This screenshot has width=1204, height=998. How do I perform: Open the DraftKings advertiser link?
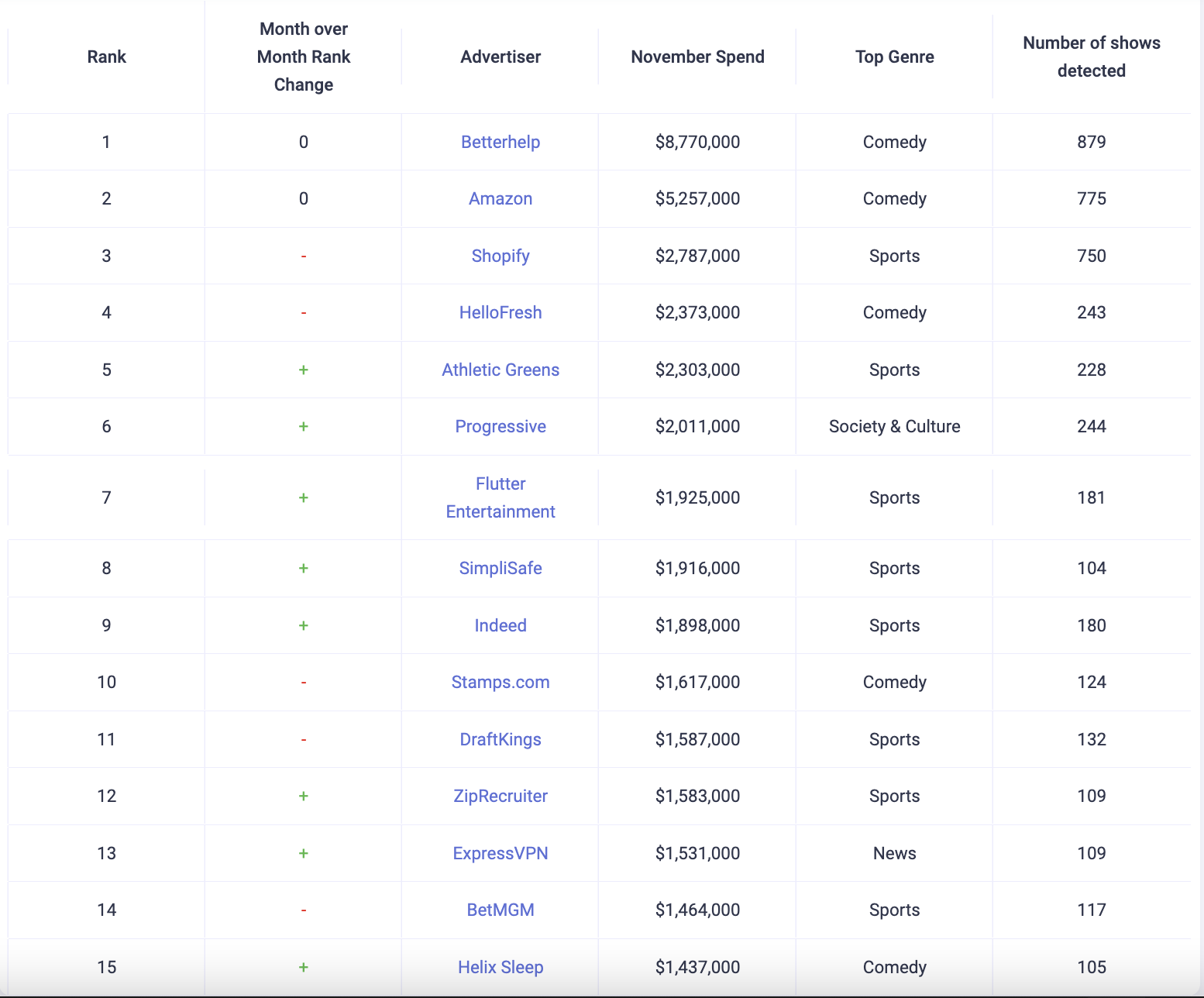(x=501, y=739)
